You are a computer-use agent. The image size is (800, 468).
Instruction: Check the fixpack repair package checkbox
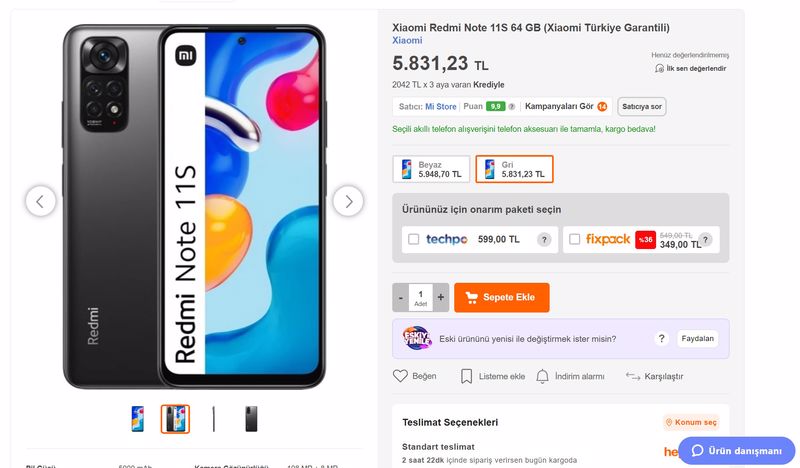pos(574,240)
